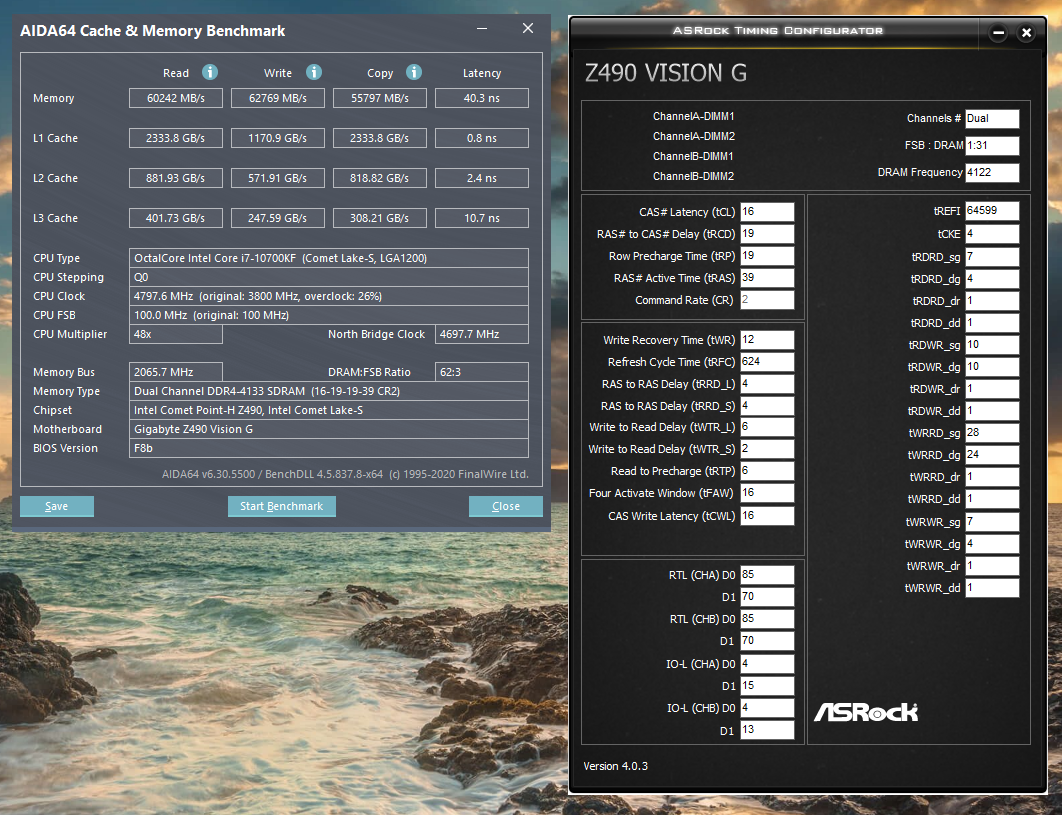
Task: Click the RTL (CHA) D0 field
Action: pyautogui.click(x=767, y=575)
